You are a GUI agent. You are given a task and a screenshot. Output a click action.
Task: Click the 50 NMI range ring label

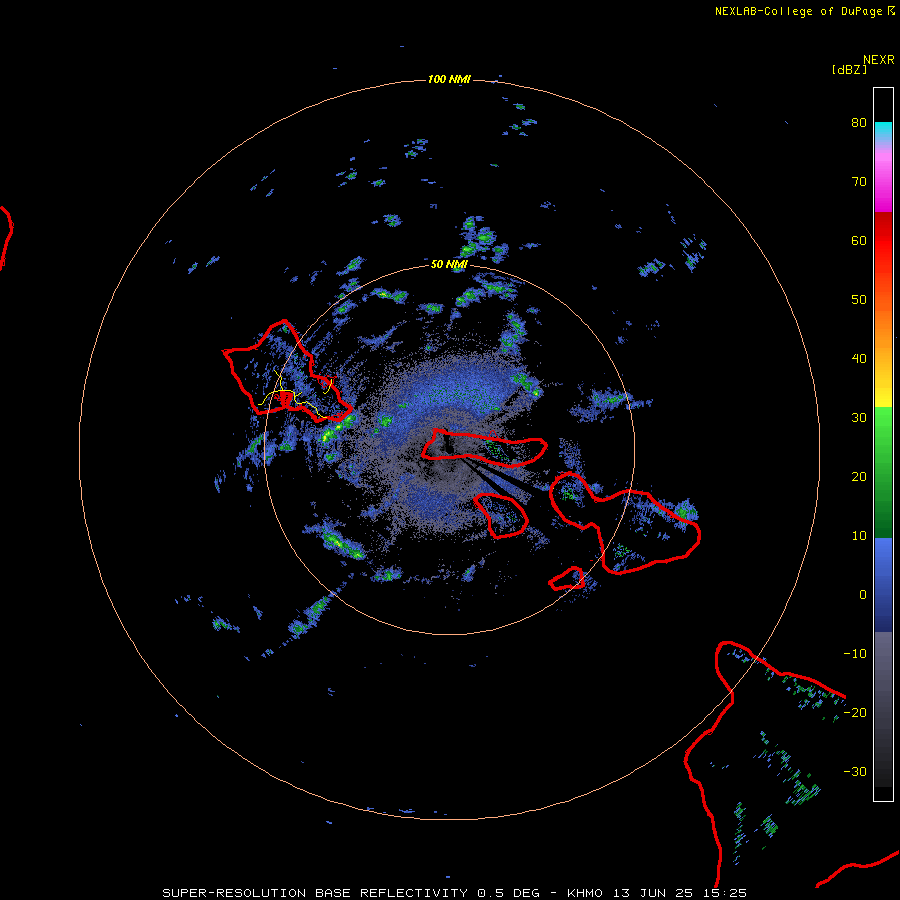(449, 265)
